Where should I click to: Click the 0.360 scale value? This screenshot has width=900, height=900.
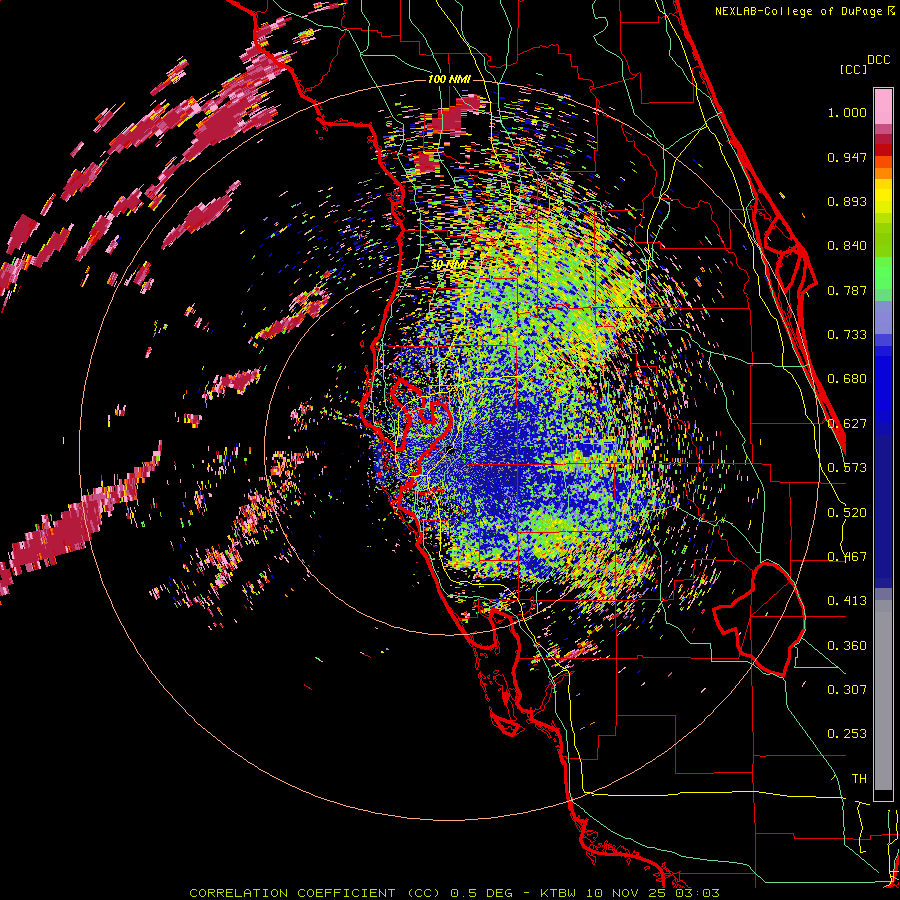click(x=847, y=646)
